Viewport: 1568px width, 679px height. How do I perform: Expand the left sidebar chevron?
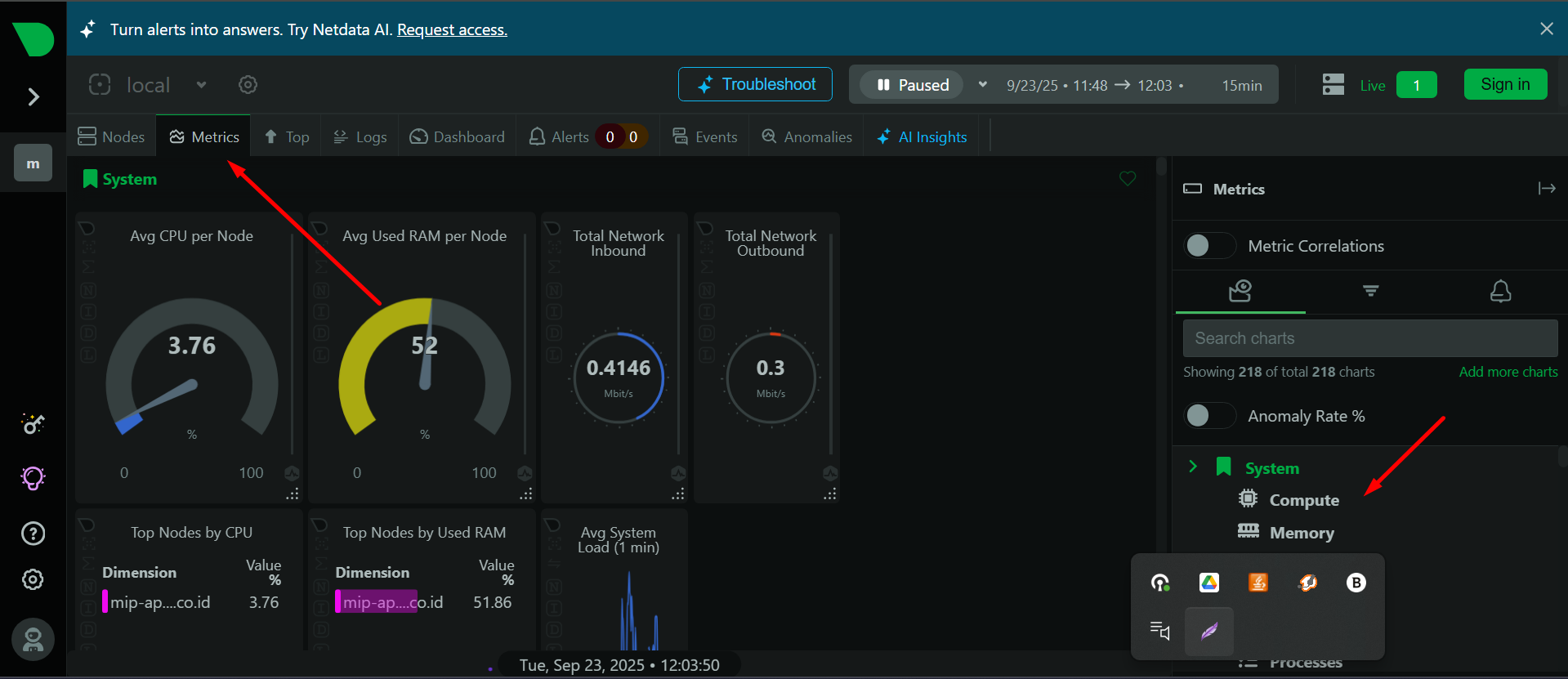(x=34, y=97)
